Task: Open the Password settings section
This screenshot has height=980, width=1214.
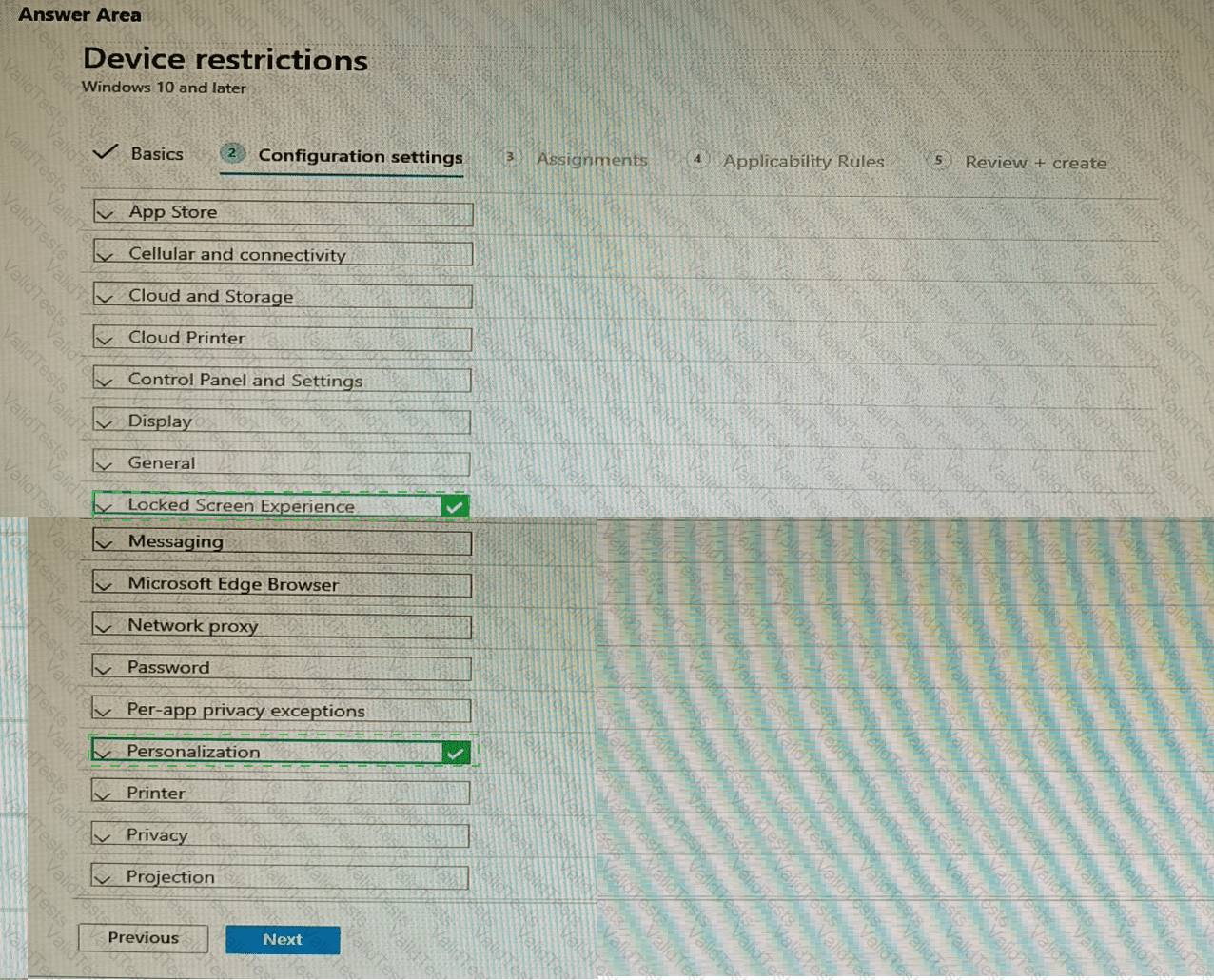Action: click(x=282, y=668)
